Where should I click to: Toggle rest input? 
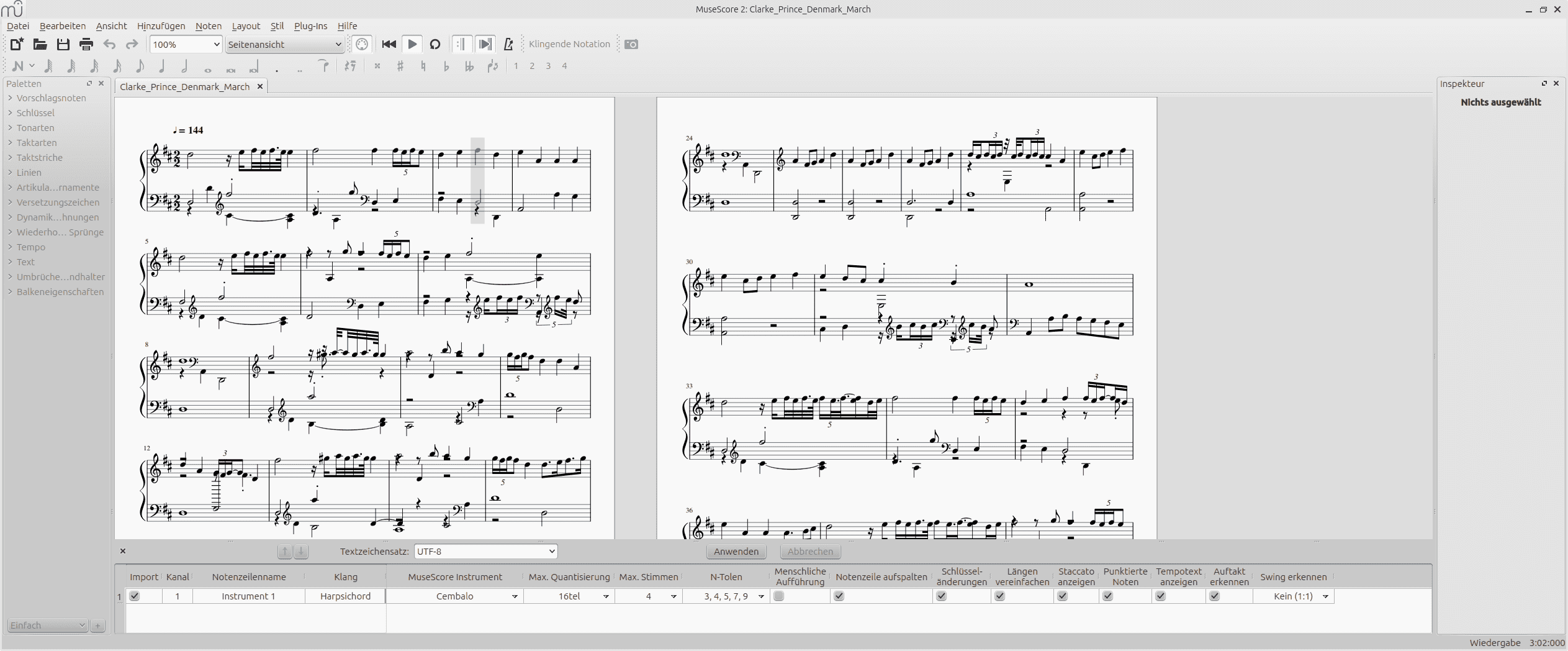[350, 66]
